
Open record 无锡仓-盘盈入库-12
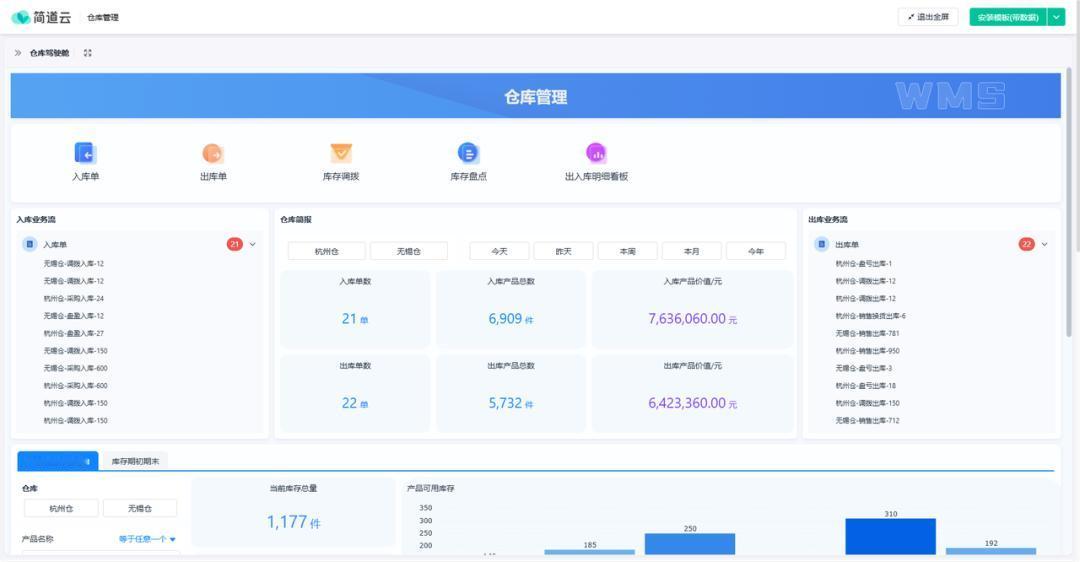click(x=74, y=316)
